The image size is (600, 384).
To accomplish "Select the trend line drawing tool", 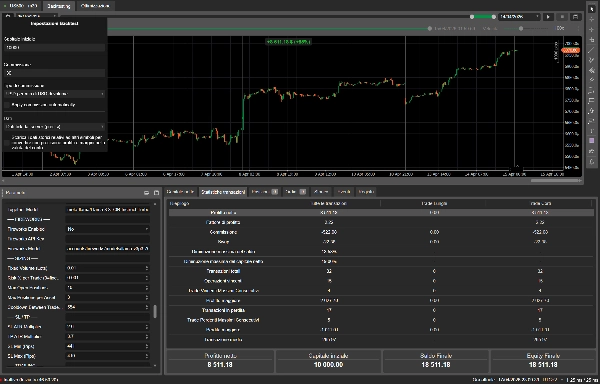I will tap(592, 50).
